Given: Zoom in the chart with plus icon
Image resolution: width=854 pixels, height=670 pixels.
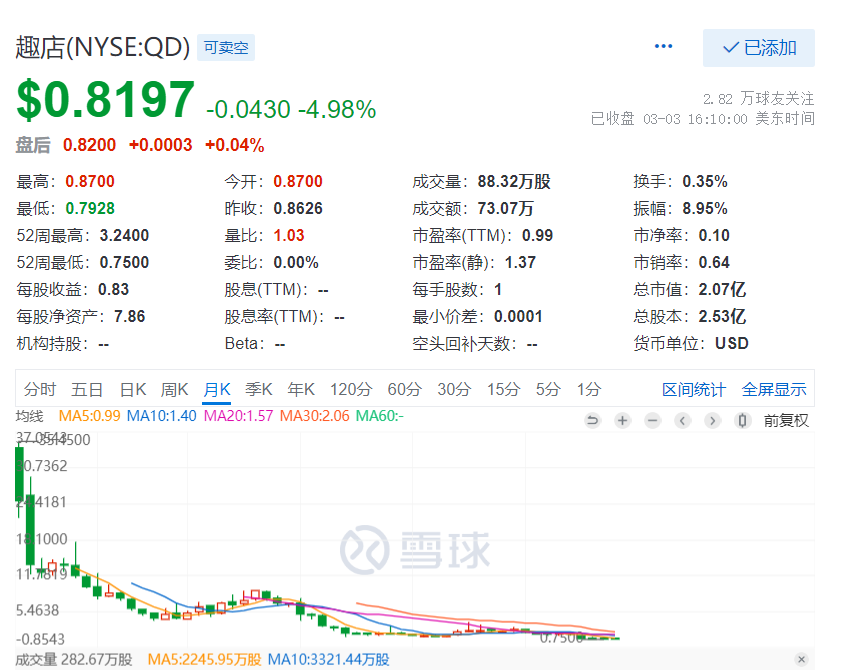Looking at the screenshot, I should coord(622,420).
